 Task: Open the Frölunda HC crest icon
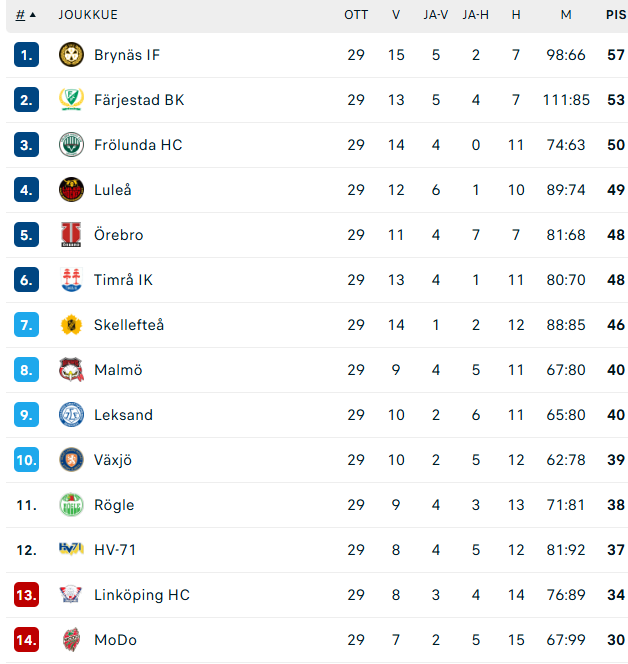(71, 144)
